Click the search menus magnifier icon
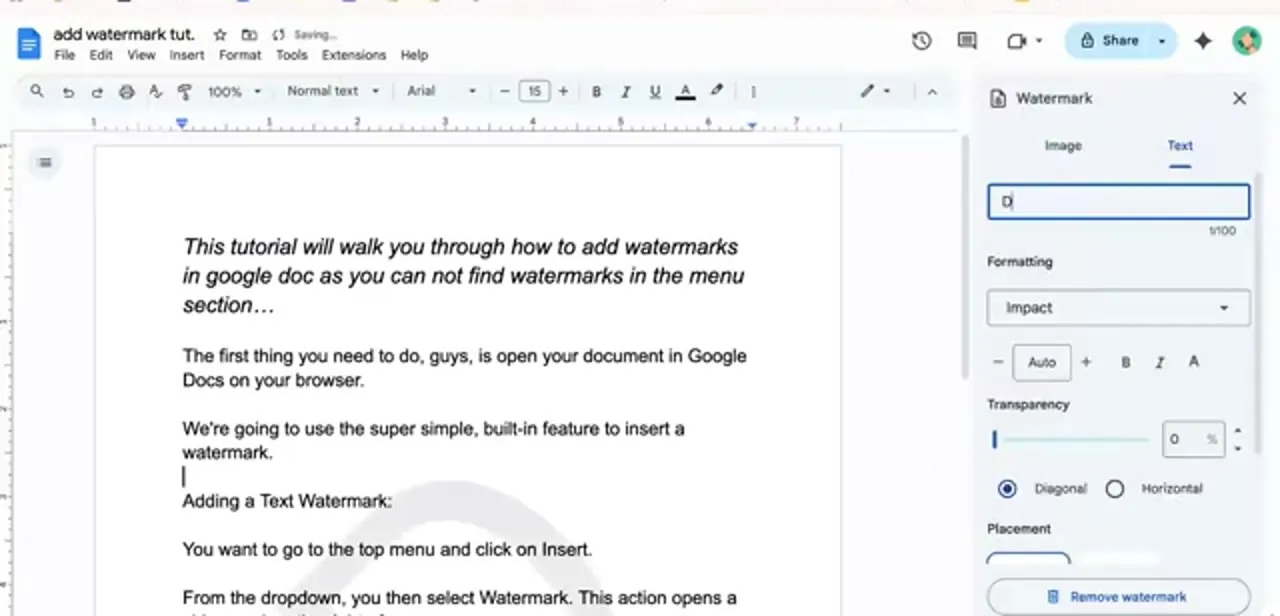The height and width of the screenshot is (616, 1280). pos(37,91)
